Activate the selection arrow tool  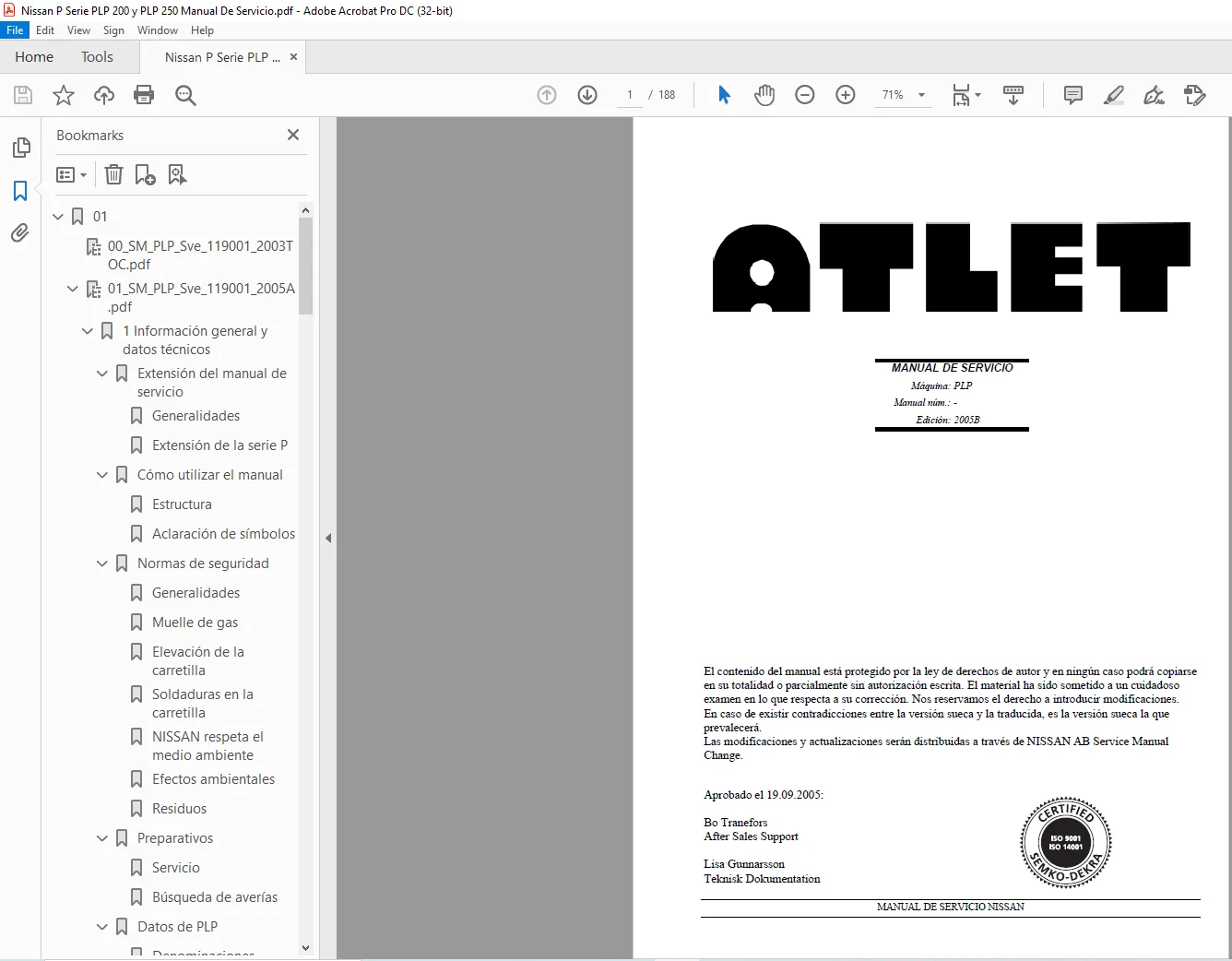724,95
